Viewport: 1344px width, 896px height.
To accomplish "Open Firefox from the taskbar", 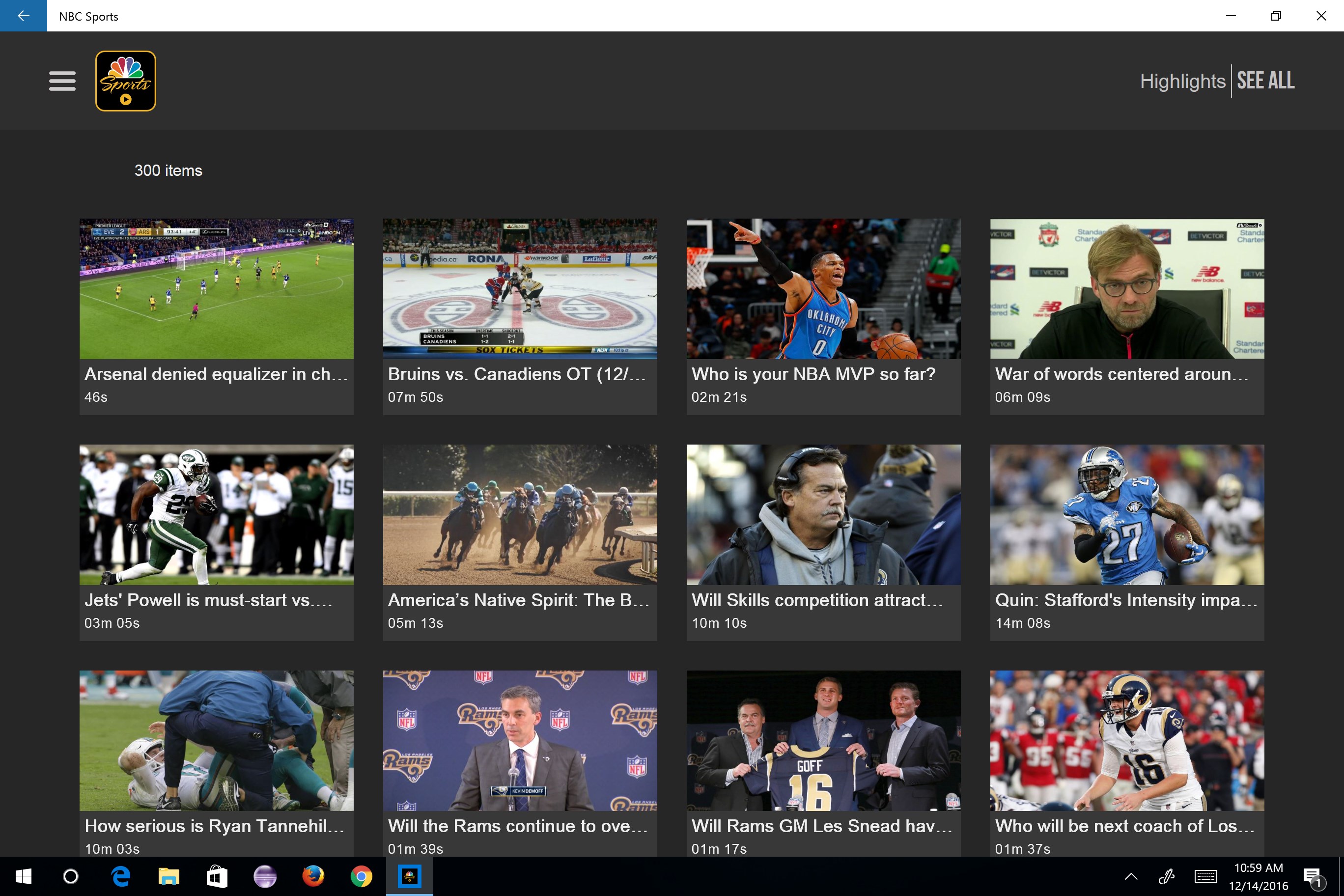I will [312, 876].
